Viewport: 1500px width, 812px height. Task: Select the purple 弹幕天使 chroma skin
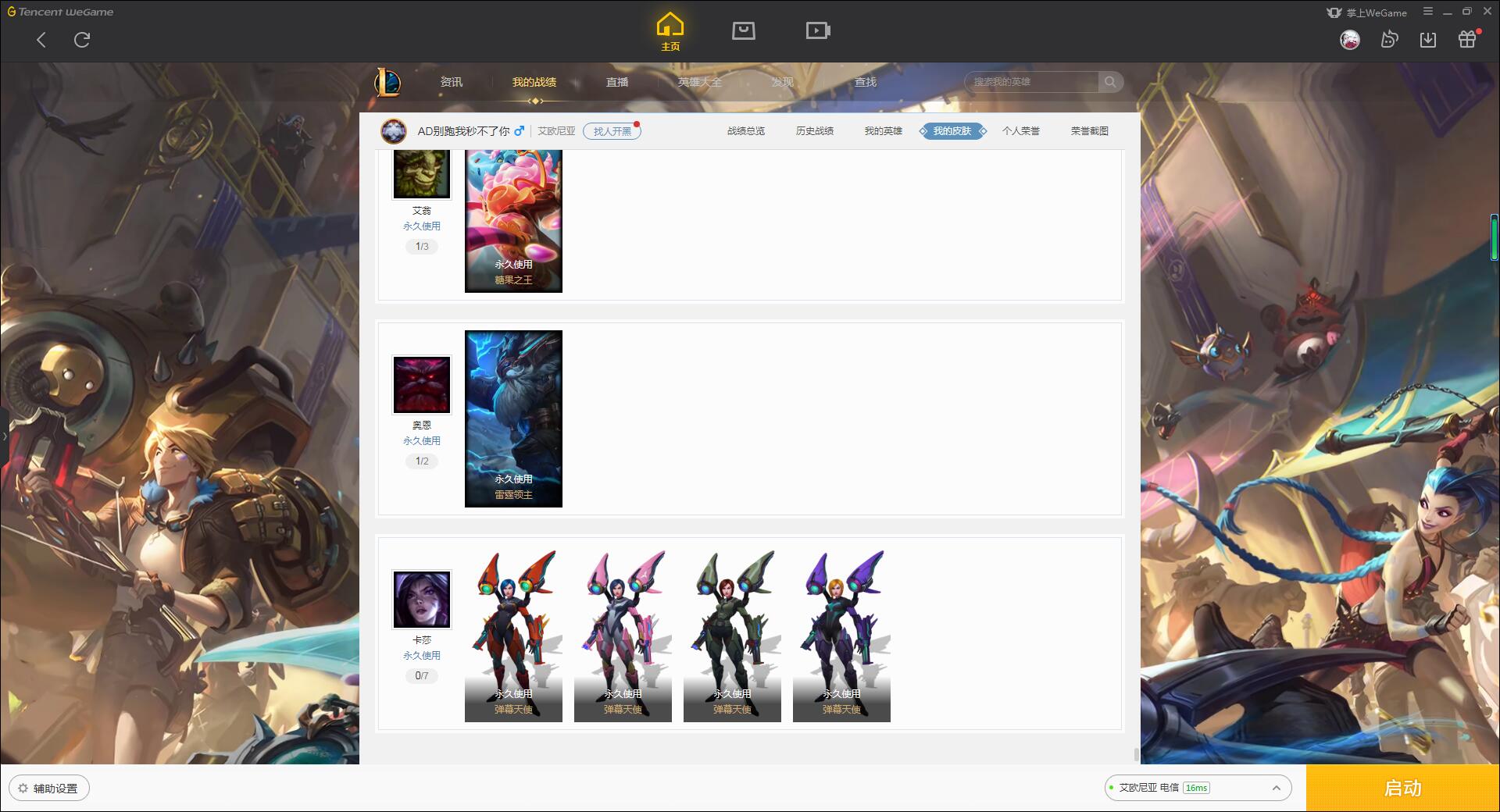coord(841,635)
